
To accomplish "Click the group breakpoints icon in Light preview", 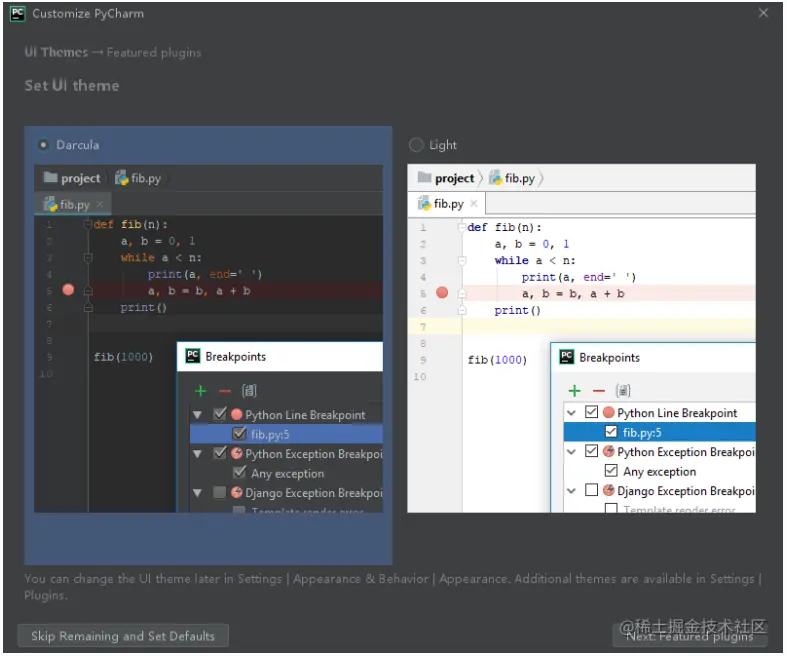I will click(623, 390).
